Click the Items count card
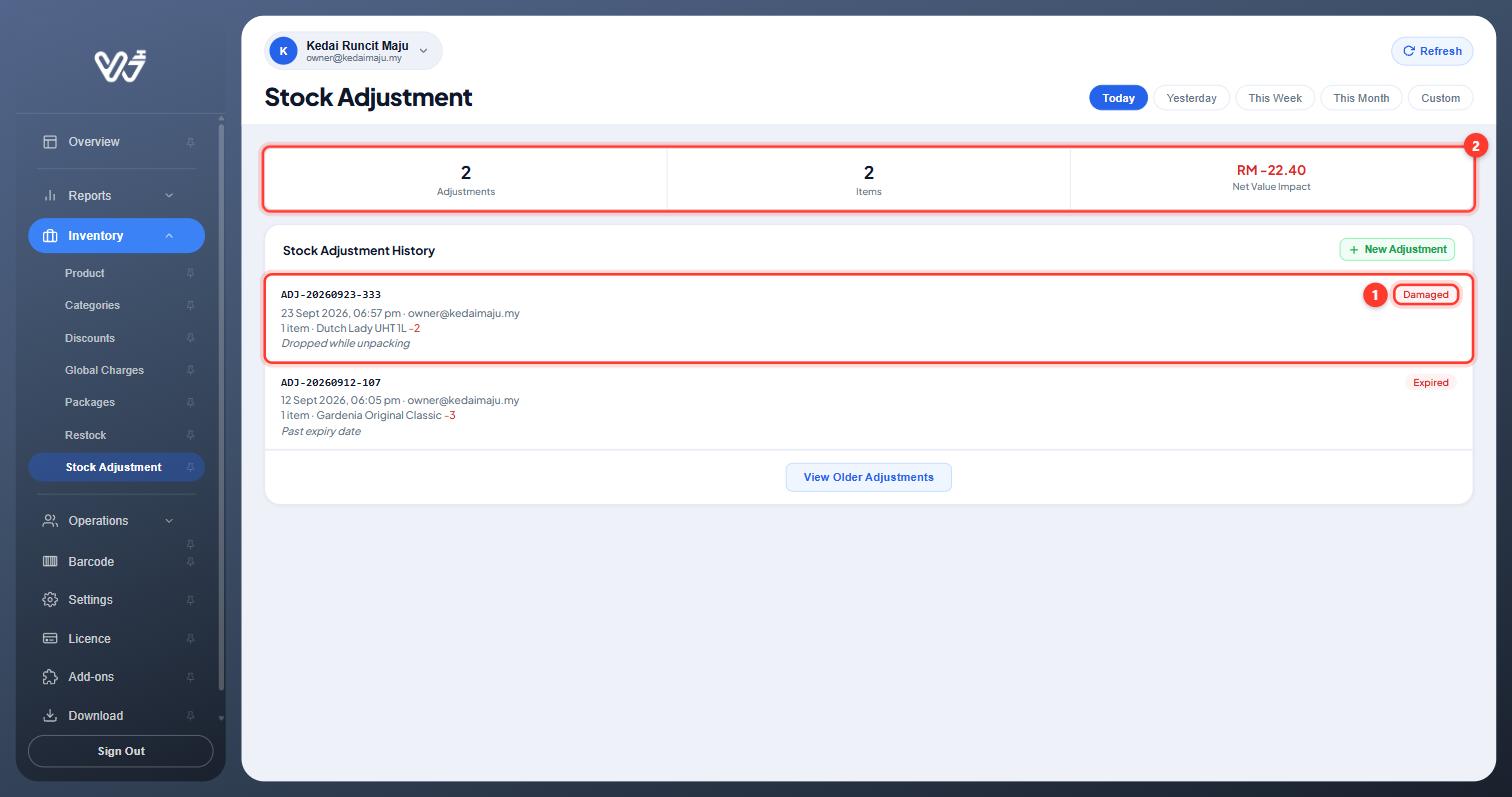1512x797 pixels. point(868,179)
